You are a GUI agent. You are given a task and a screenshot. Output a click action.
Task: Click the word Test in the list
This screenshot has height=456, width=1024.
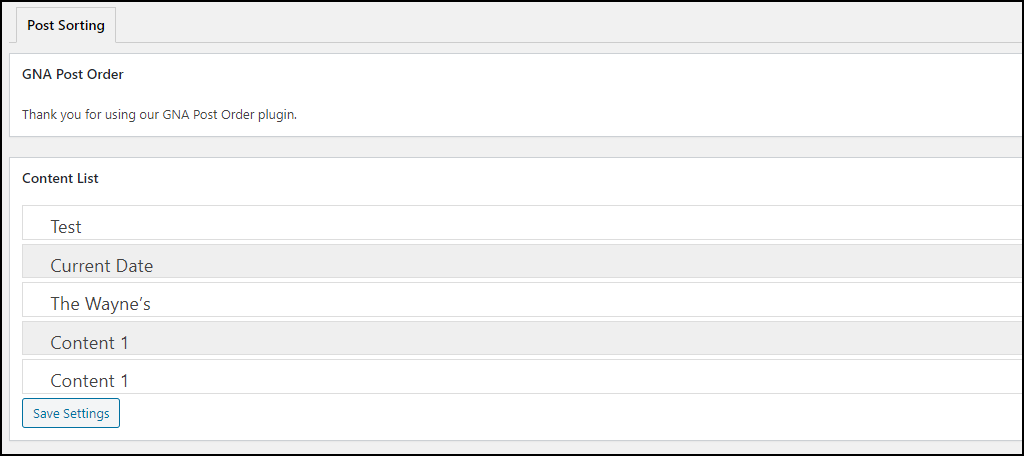[x=66, y=227]
